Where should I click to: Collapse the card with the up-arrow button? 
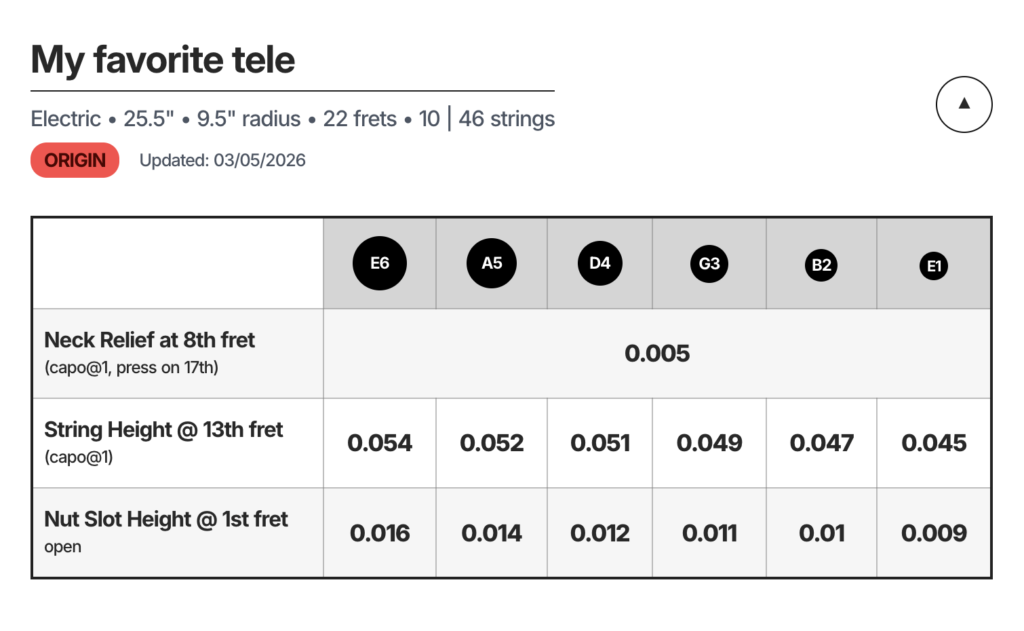(964, 103)
